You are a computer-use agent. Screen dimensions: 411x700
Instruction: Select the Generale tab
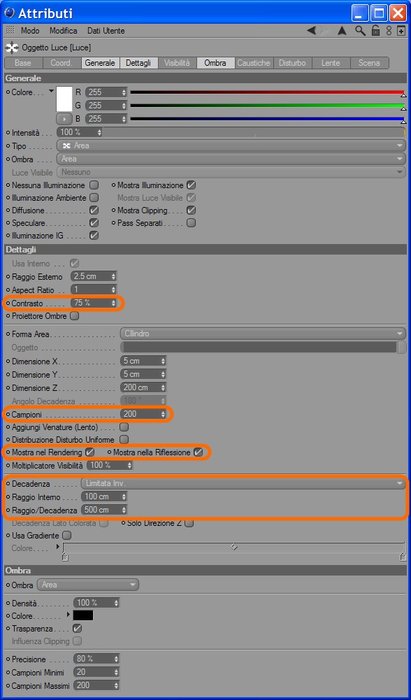[100, 63]
